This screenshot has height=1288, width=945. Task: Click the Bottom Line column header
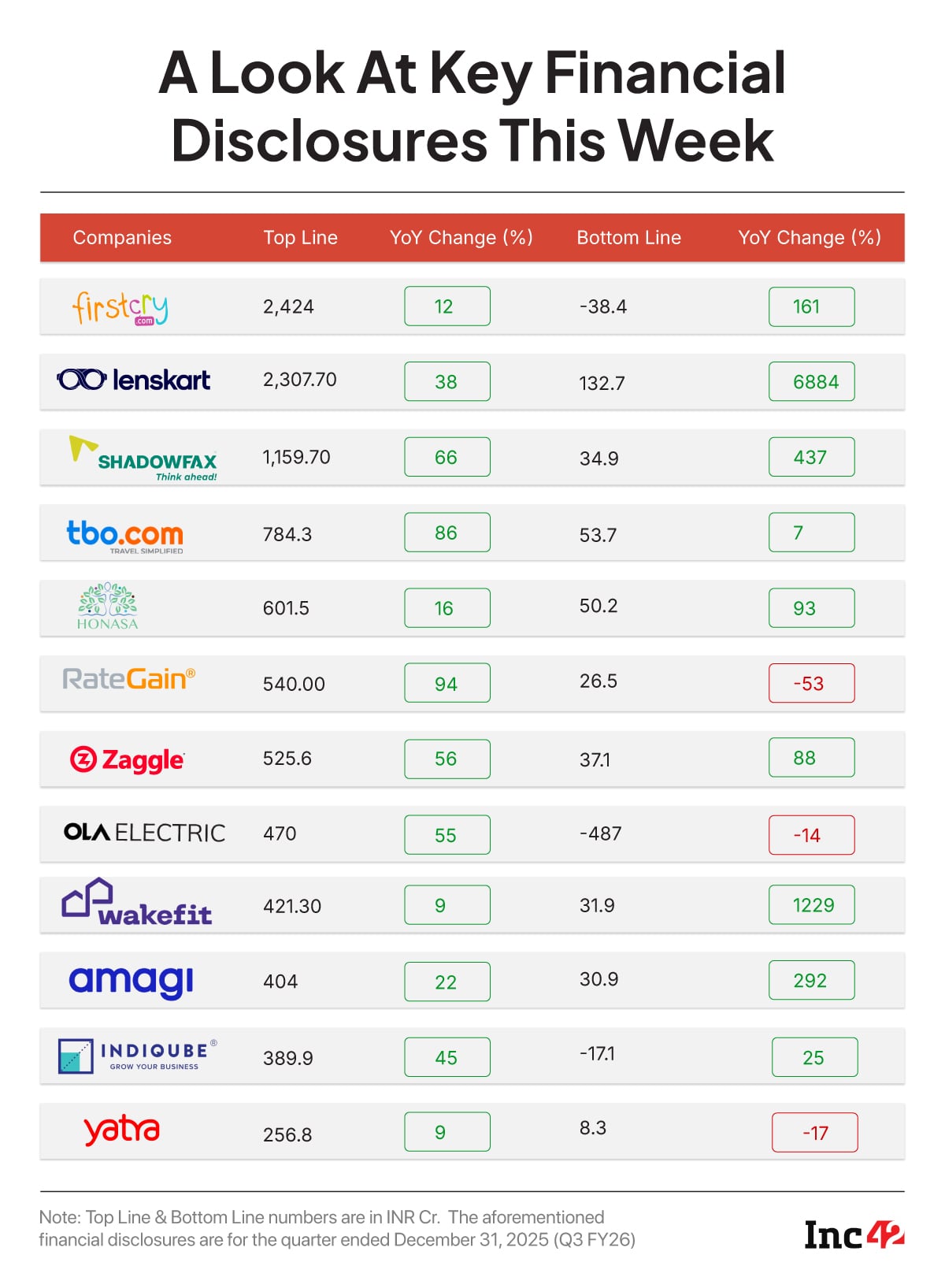coord(628,238)
